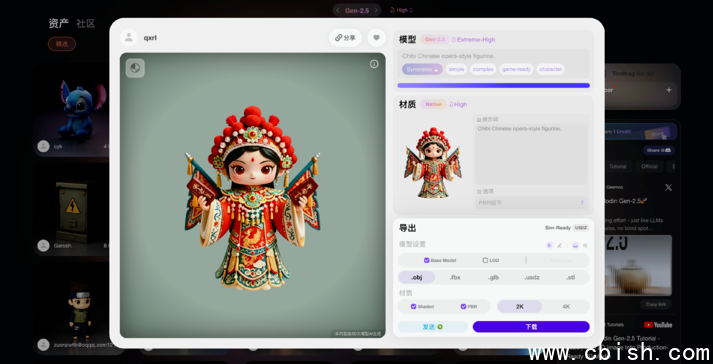Select the .glb export format
Viewport: 713px width, 364px height.
coord(493,277)
